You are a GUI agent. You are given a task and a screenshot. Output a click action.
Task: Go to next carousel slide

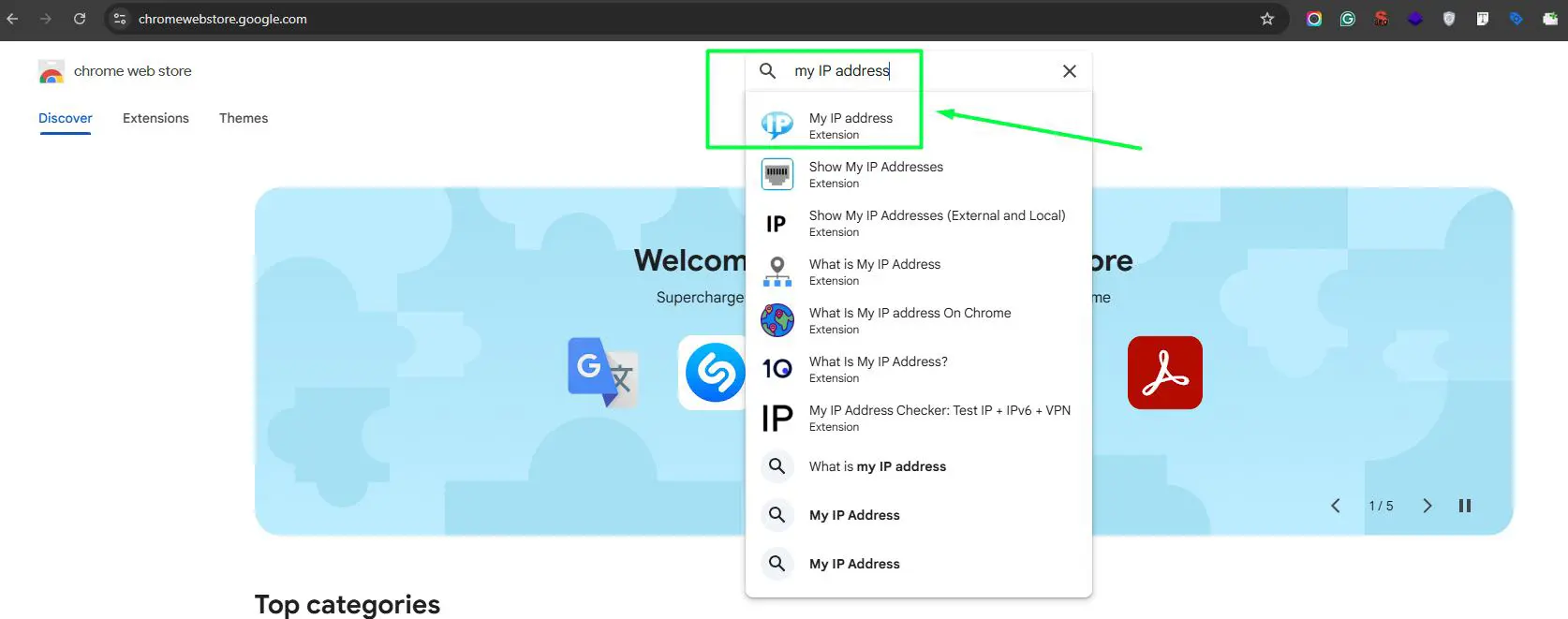(x=1427, y=506)
